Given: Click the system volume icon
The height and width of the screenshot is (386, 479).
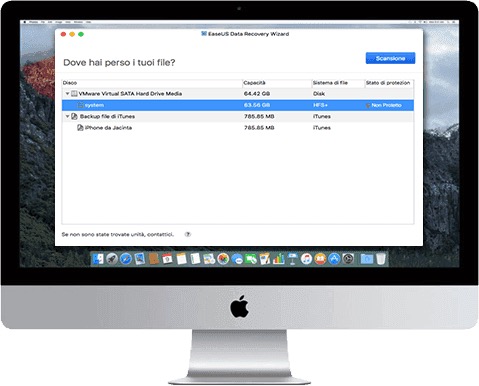Looking at the screenshot, I should (x=80, y=105).
